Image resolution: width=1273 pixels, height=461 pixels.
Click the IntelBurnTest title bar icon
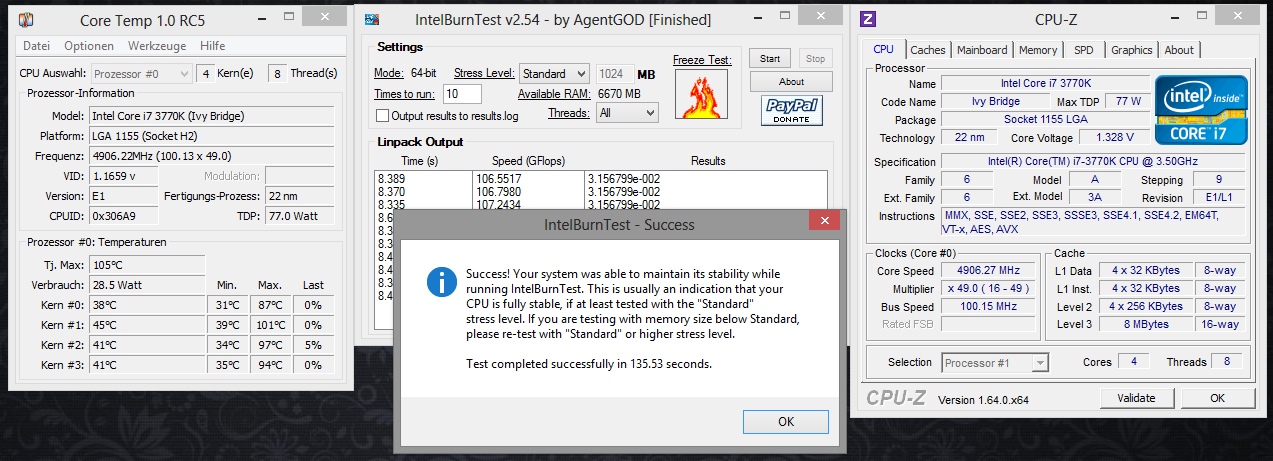[x=371, y=19]
